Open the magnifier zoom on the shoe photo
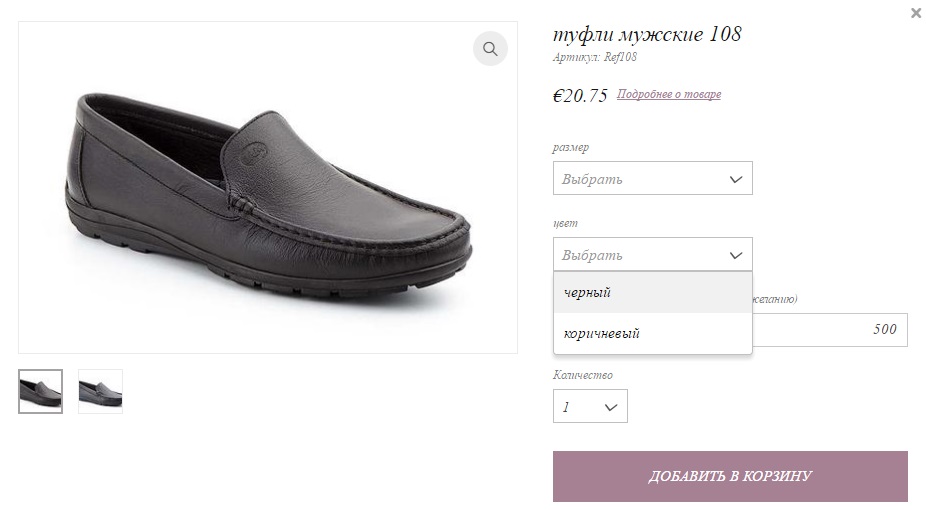 (x=490, y=48)
